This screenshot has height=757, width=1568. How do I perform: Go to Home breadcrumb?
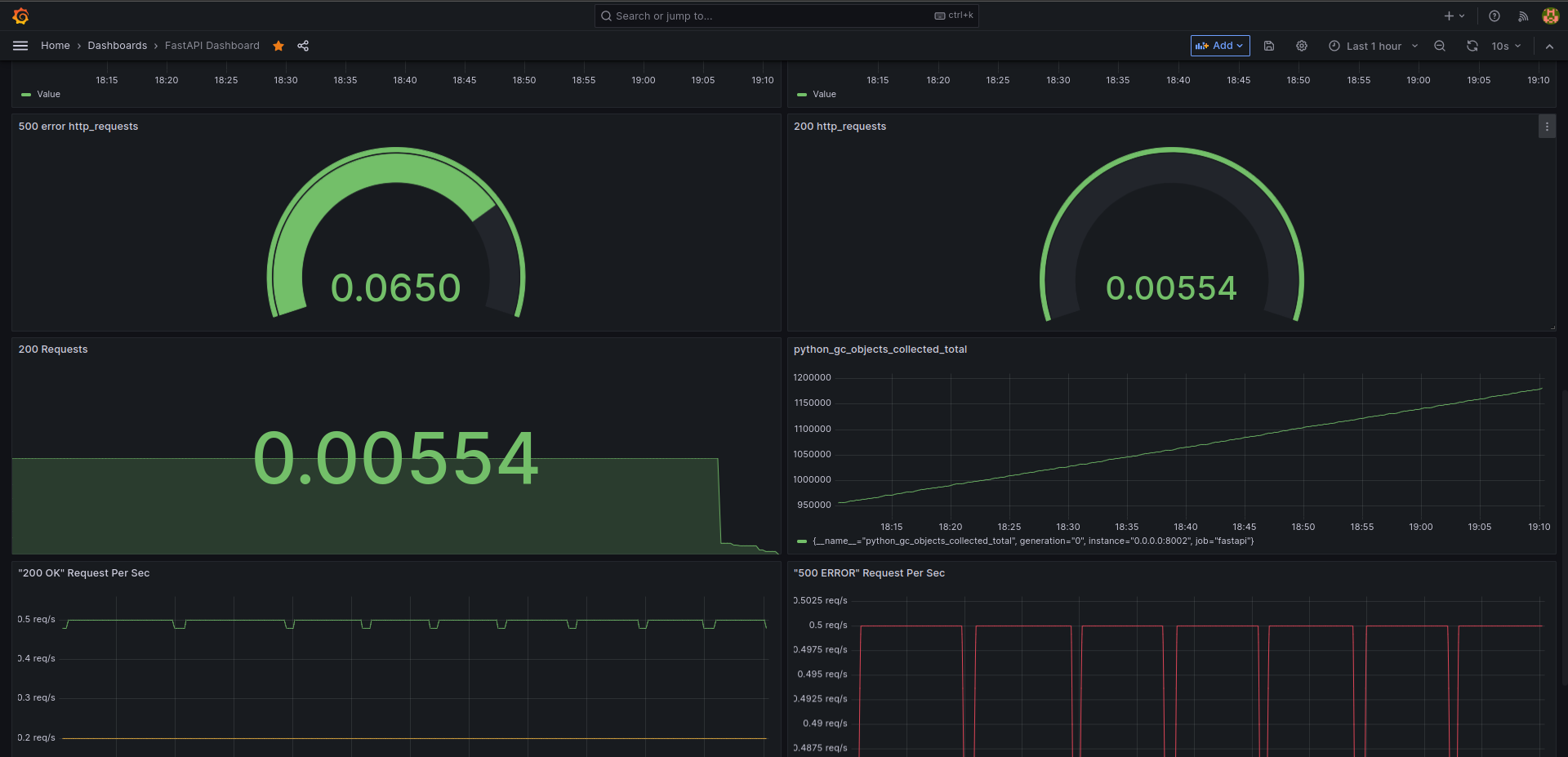[x=56, y=46]
